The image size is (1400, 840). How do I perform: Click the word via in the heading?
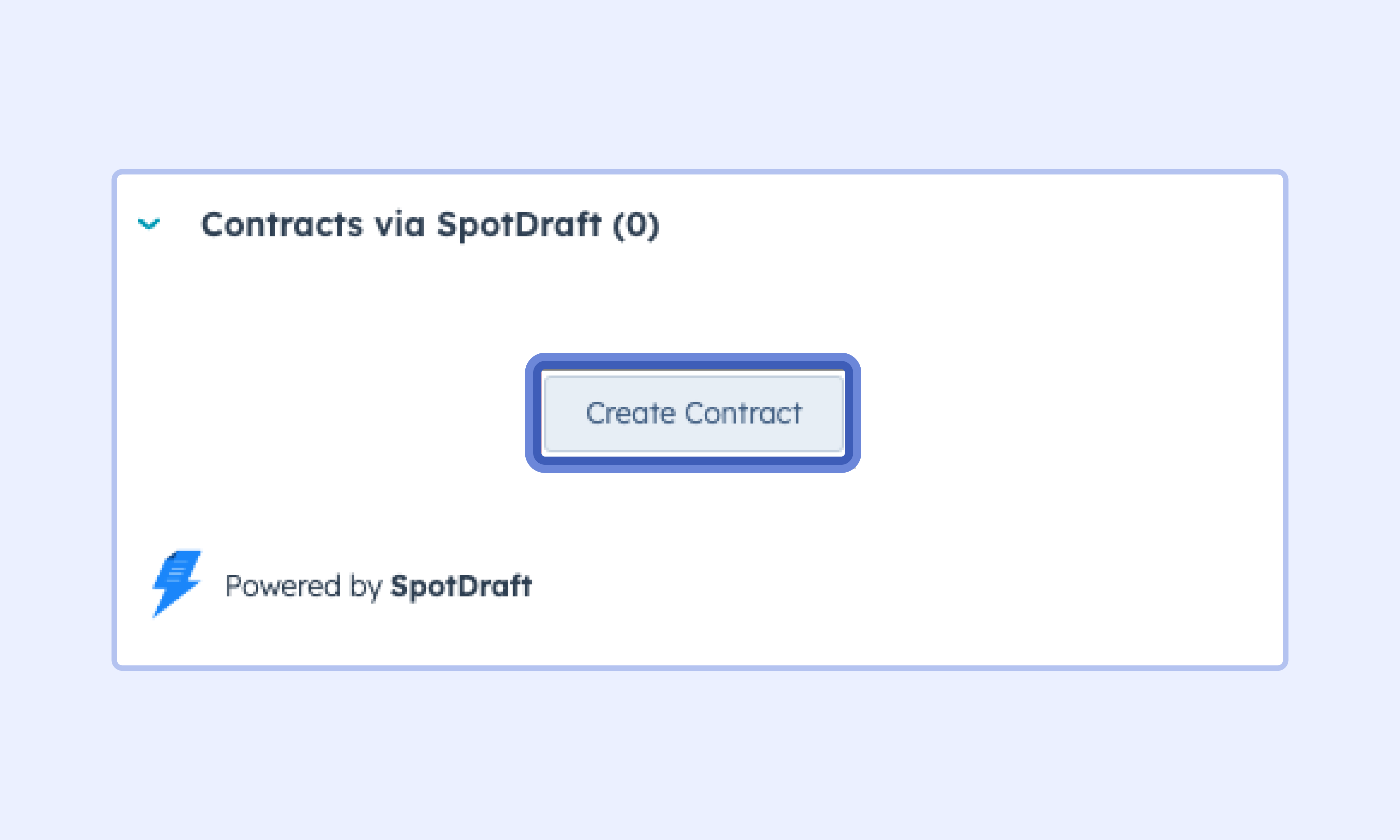coord(400,225)
